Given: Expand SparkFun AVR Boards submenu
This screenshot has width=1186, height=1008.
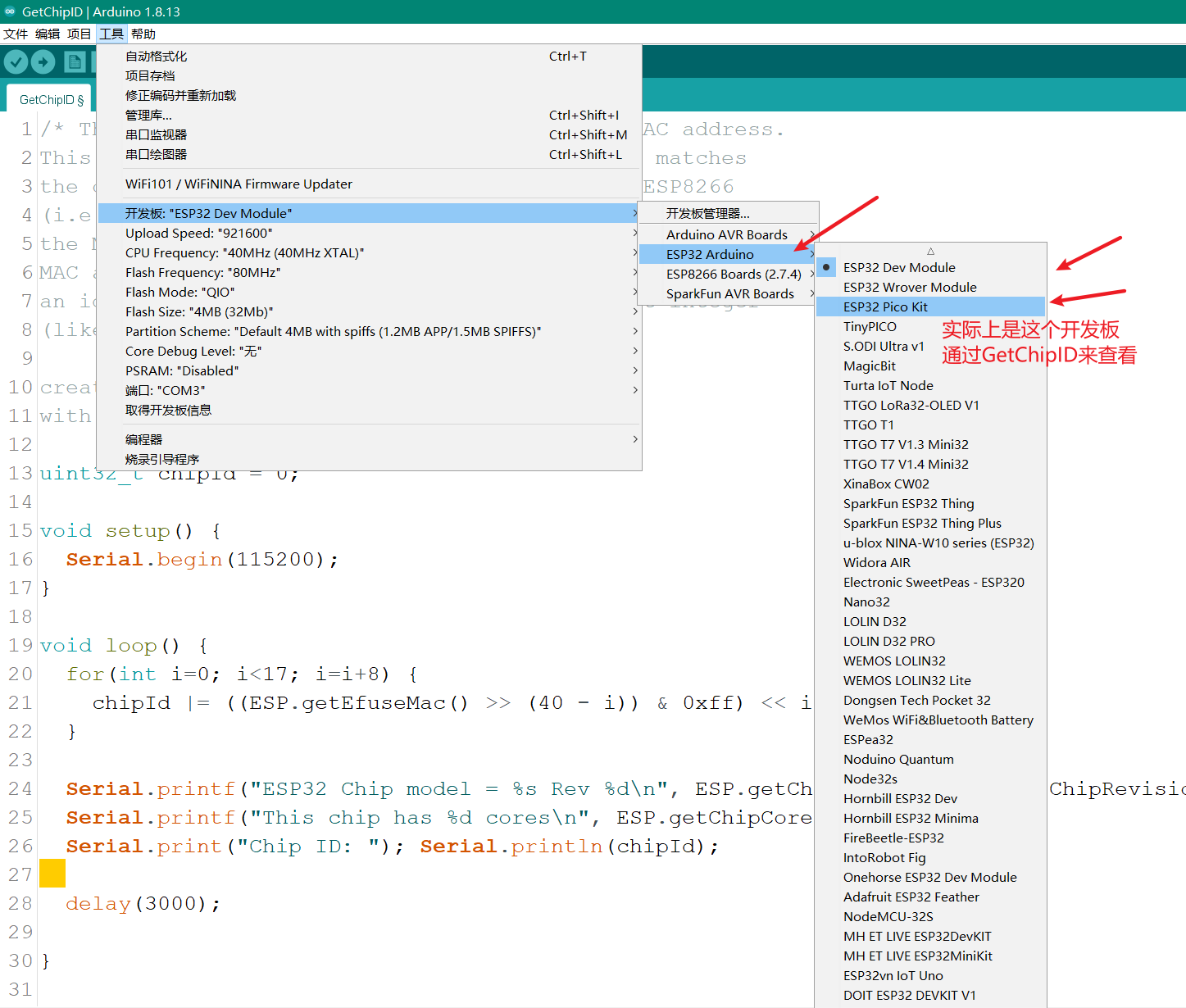Looking at the screenshot, I should 728,293.
